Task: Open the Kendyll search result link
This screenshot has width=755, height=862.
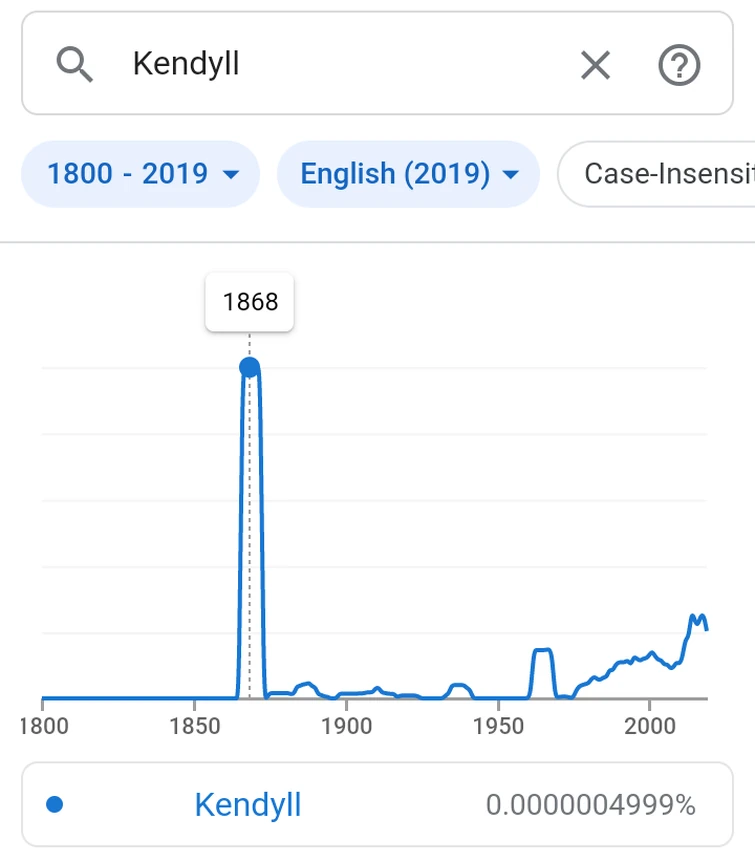Action: (x=247, y=804)
